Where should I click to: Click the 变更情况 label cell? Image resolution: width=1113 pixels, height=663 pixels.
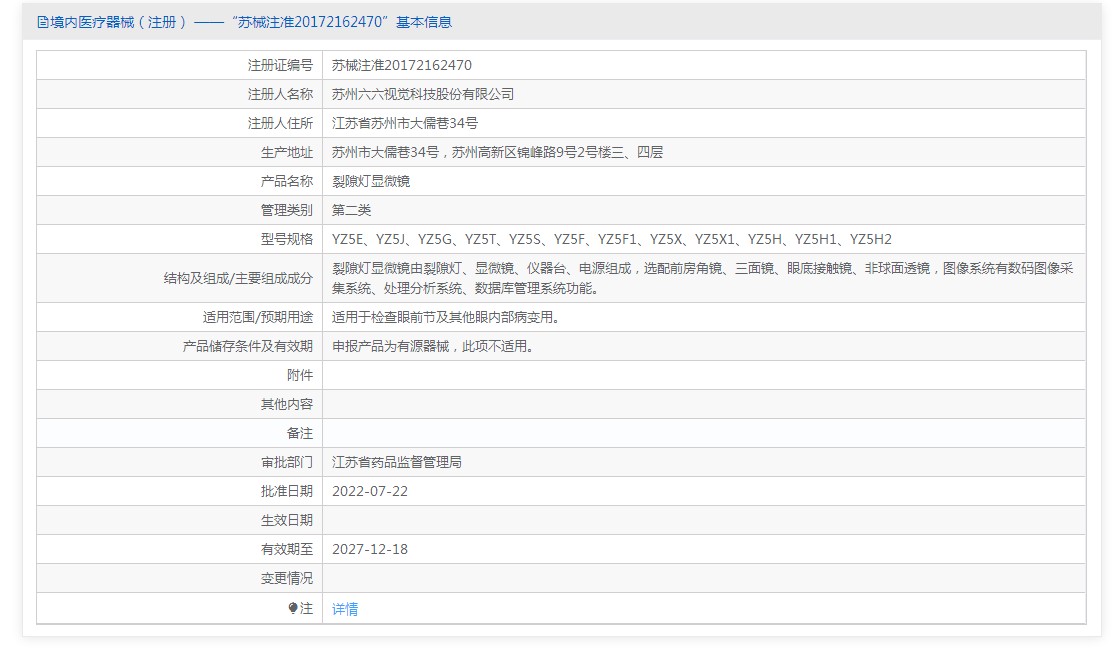[x=180, y=579]
